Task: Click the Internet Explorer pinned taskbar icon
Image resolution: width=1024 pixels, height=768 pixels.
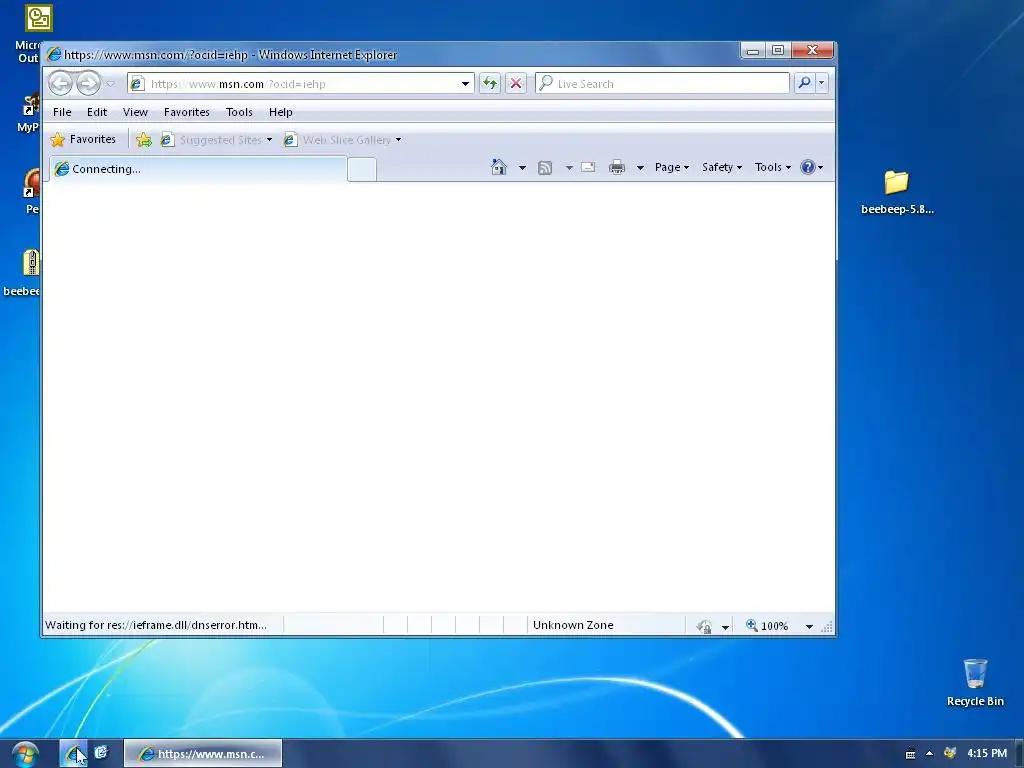Action: click(73, 754)
